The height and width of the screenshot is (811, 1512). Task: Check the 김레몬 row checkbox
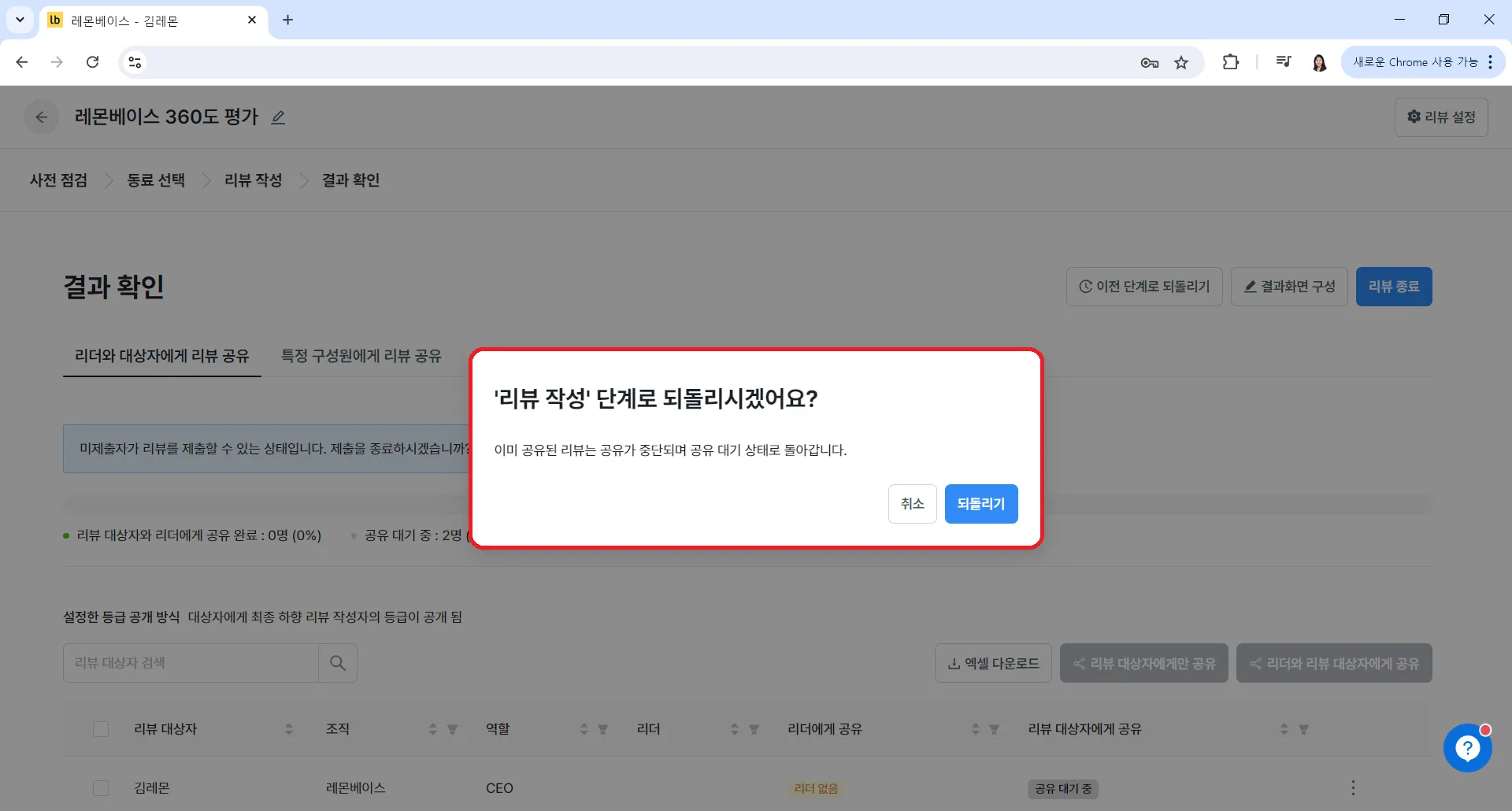click(101, 788)
